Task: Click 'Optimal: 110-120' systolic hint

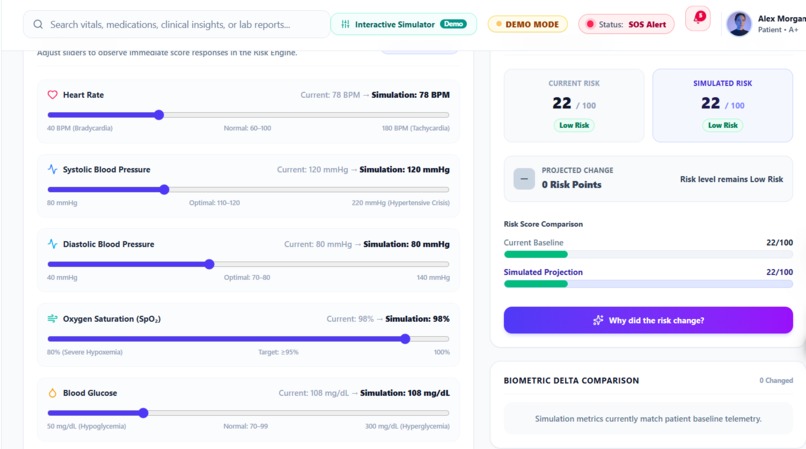Action: 214,203
